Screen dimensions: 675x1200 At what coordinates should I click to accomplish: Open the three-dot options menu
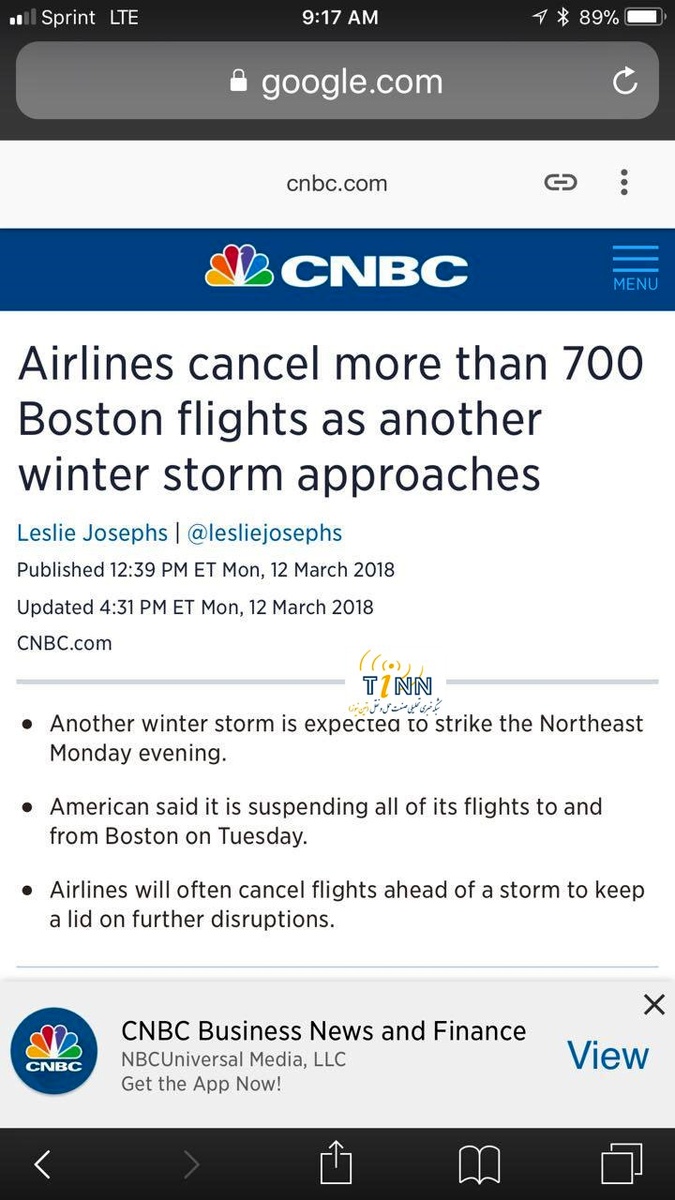(624, 182)
